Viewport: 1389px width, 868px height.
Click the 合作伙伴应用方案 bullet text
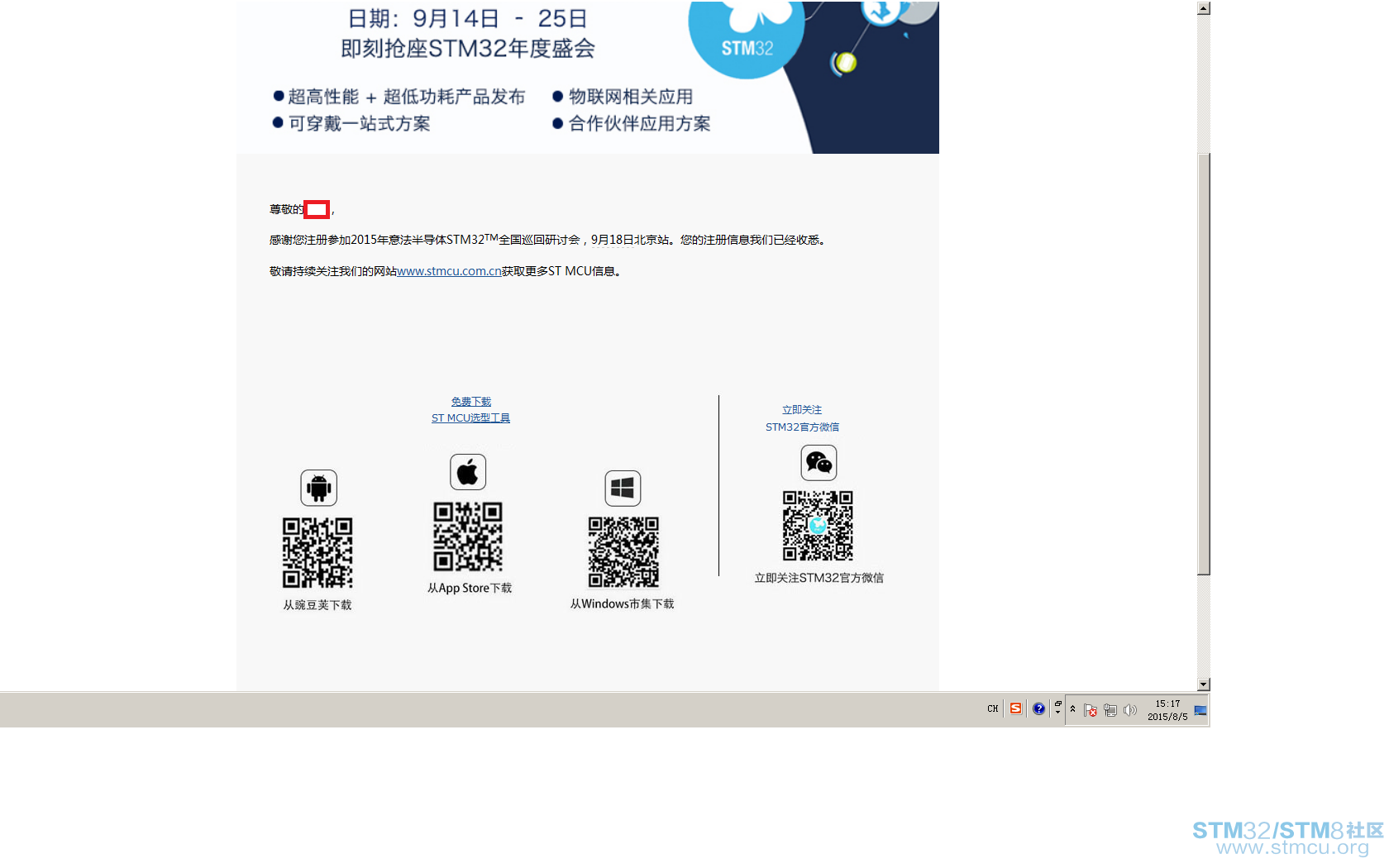640,124
